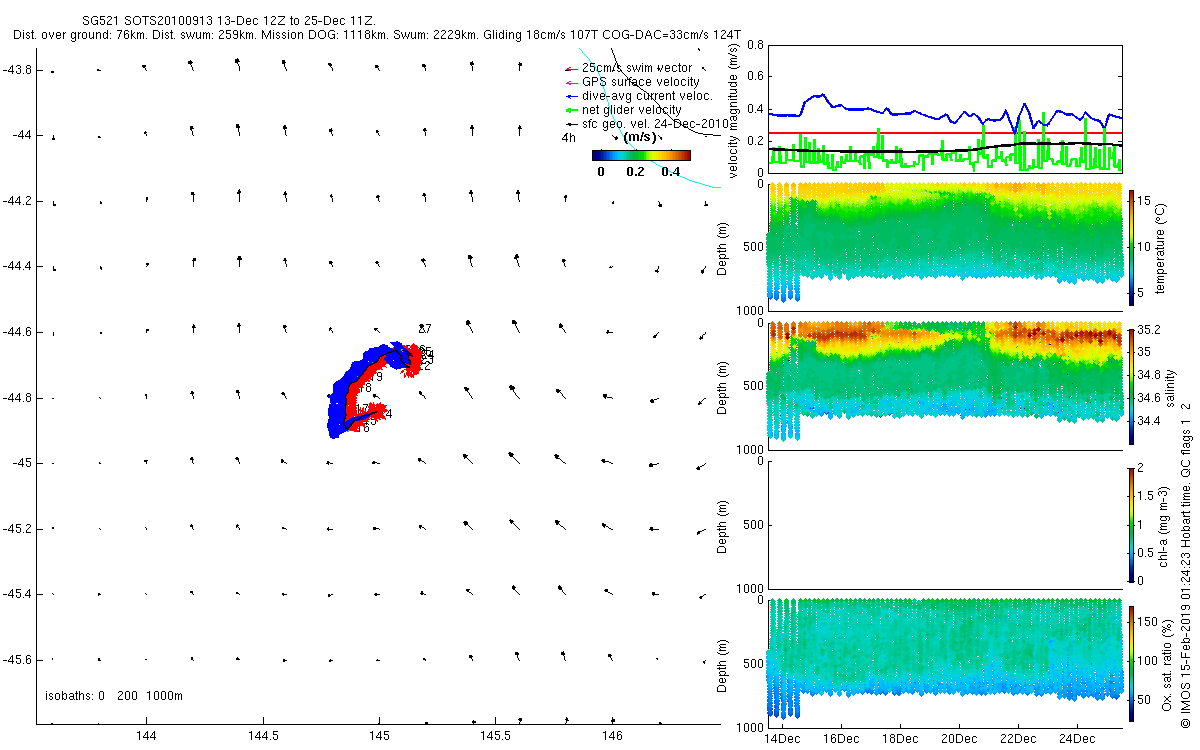Screen dimensions: 1200x750
Task: Click the "16Dec" date tick label
Action: pos(840,739)
